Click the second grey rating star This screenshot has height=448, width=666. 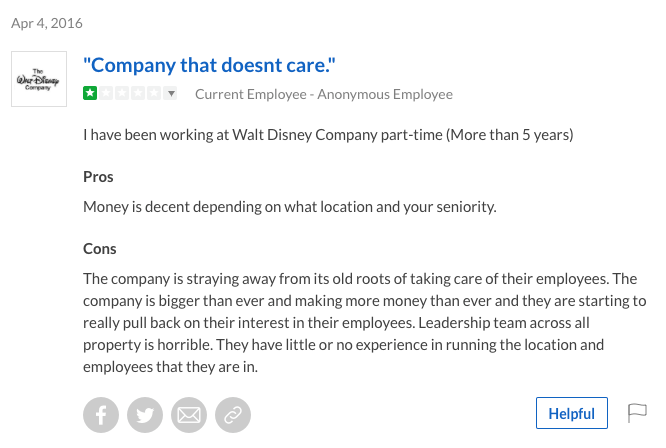(106, 93)
